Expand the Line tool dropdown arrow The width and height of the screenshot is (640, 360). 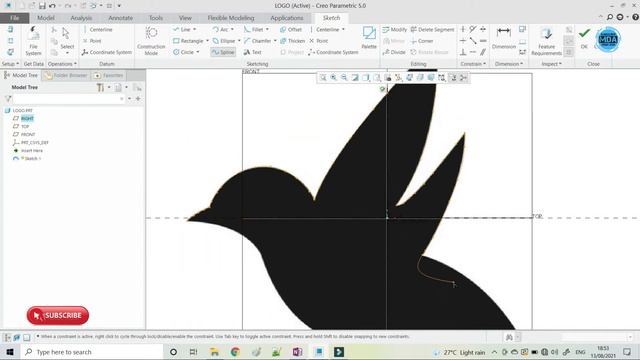pos(195,29)
